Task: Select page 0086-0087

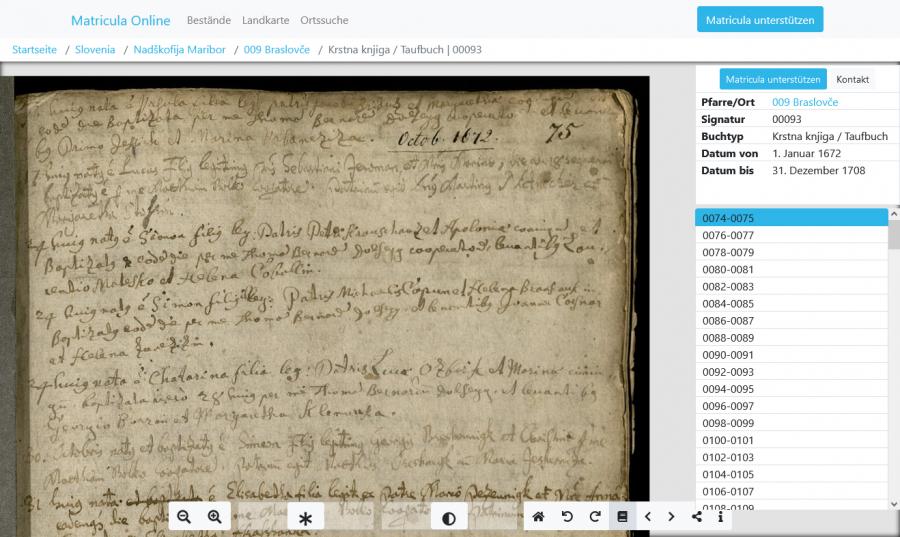Action: [x=792, y=321]
